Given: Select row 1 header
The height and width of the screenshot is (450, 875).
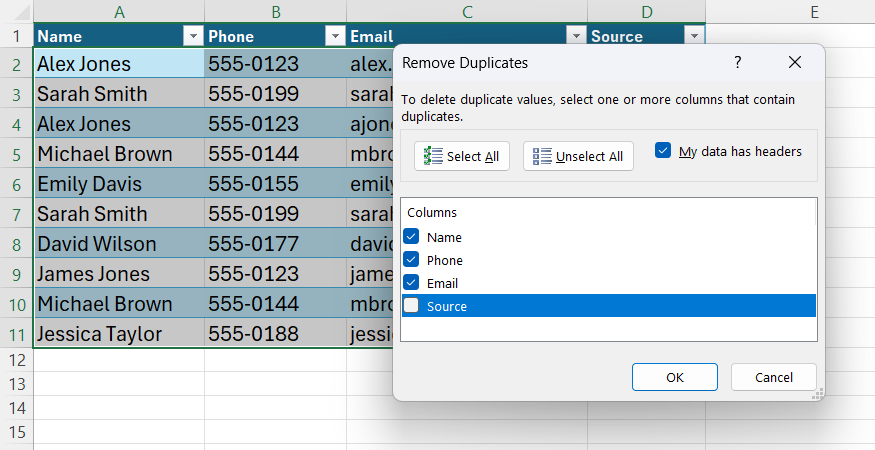Looking at the screenshot, I should (17, 36).
